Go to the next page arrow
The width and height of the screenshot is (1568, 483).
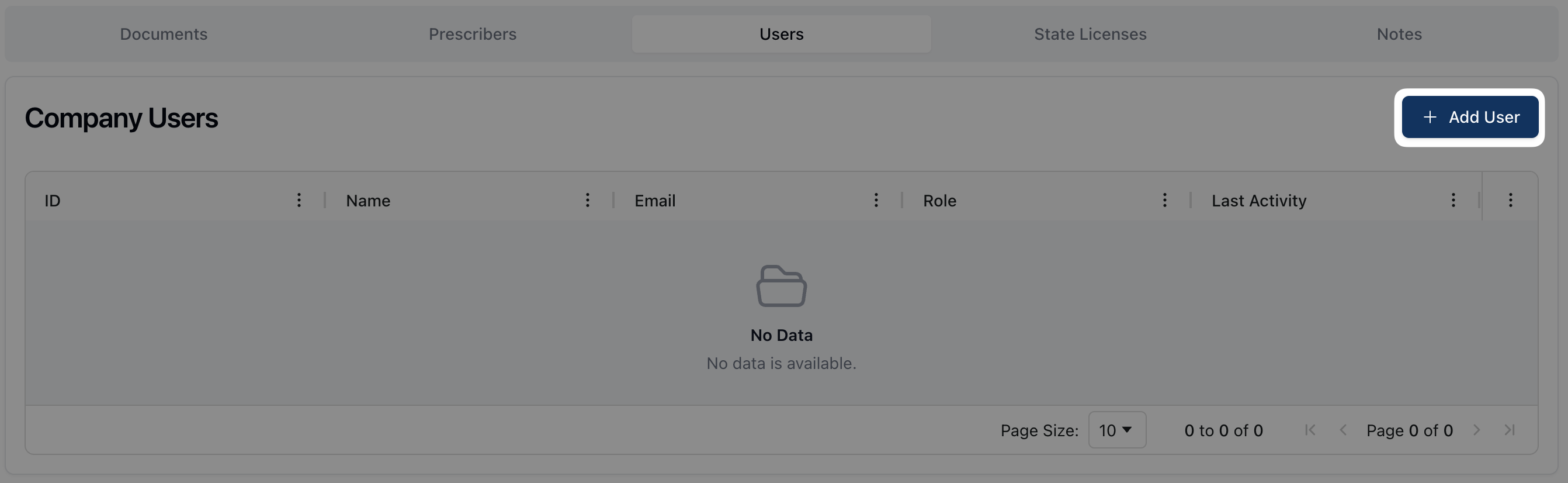tap(1477, 430)
